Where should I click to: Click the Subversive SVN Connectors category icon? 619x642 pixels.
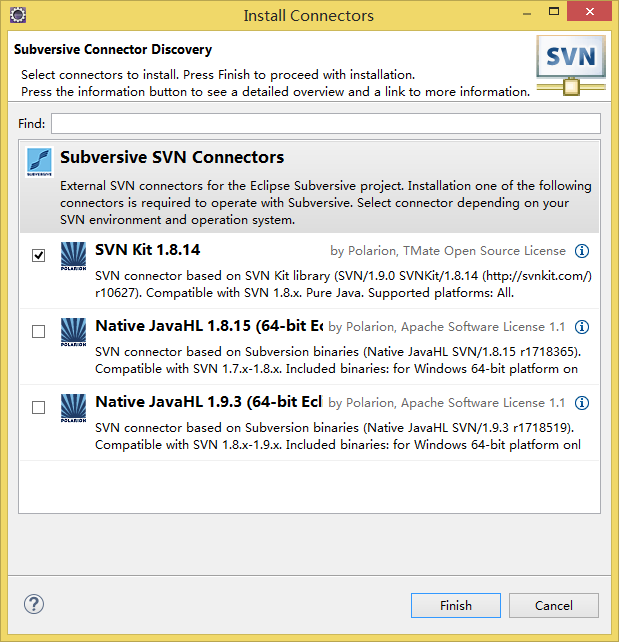(39, 162)
